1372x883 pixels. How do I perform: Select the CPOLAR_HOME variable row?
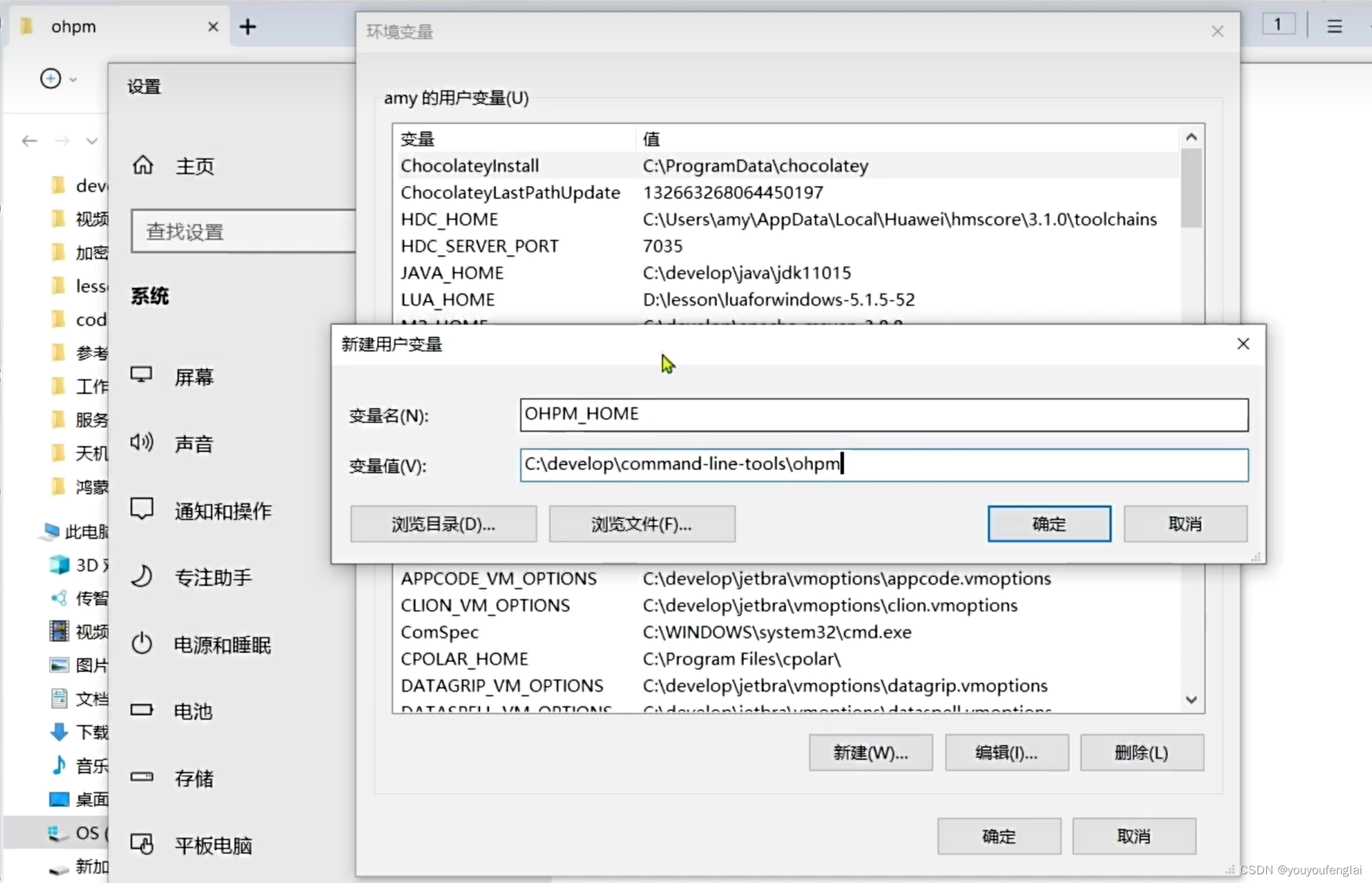(x=787, y=659)
